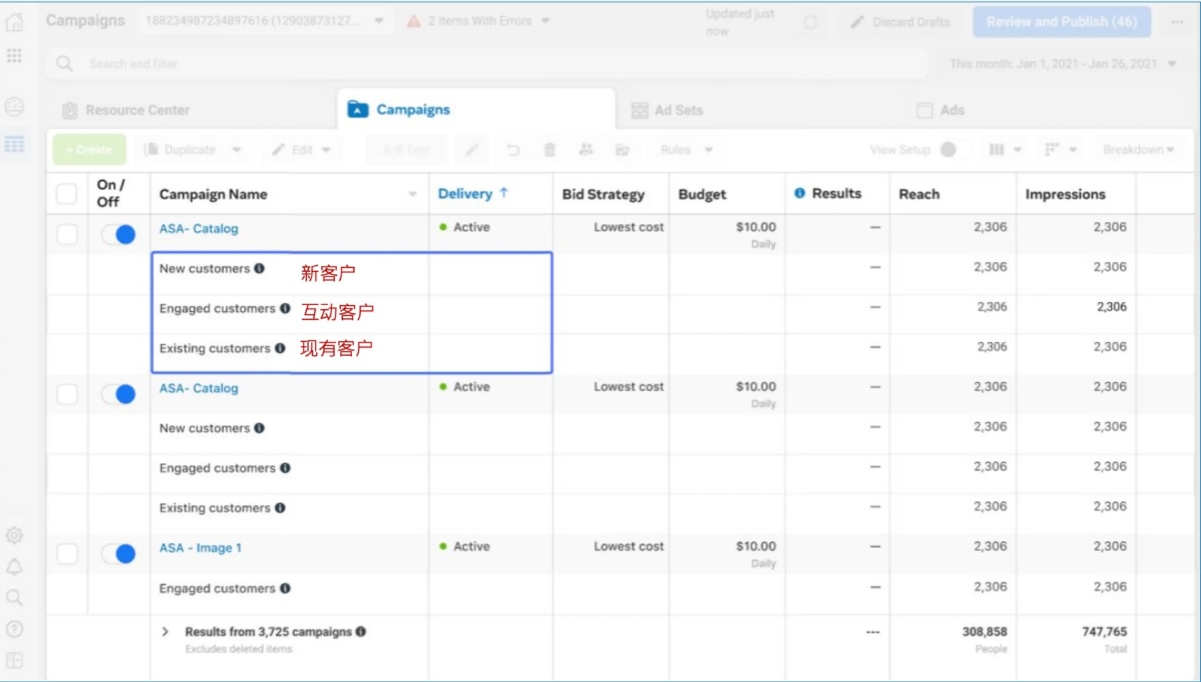The width and height of the screenshot is (1201, 682).
Task: Open notifications bell in sidebar
Action: 14,567
